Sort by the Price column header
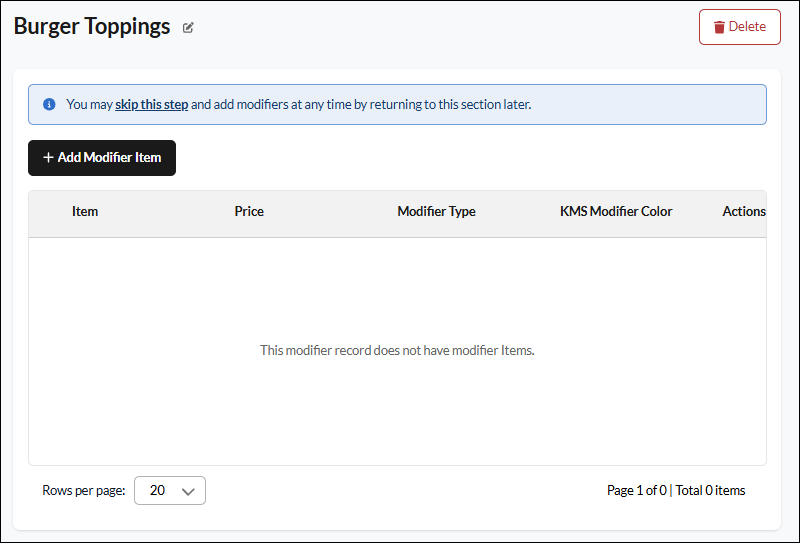The image size is (800, 543). click(249, 211)
